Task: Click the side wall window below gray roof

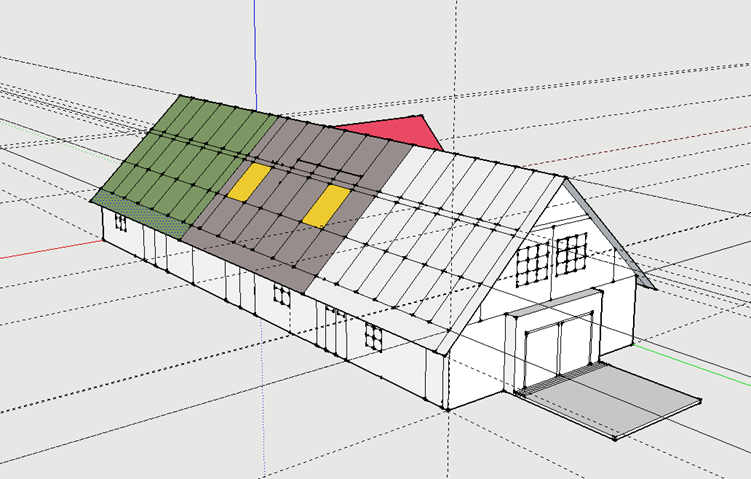Action: click(281, 296)
